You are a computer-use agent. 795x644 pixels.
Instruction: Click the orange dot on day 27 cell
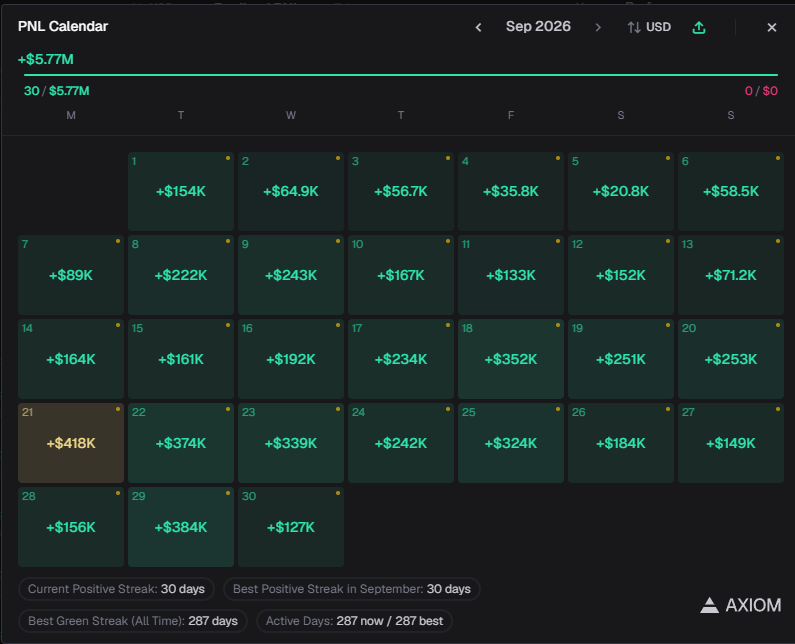[x=778, y=409]
